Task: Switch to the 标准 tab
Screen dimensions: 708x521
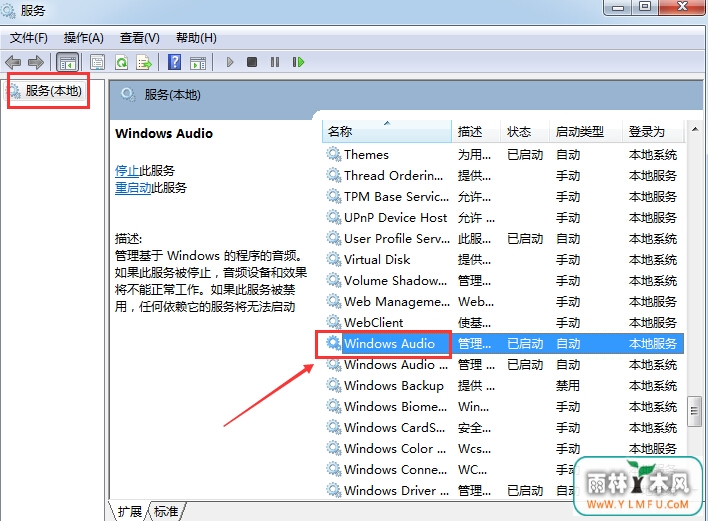Action: (x=166, y=511)
